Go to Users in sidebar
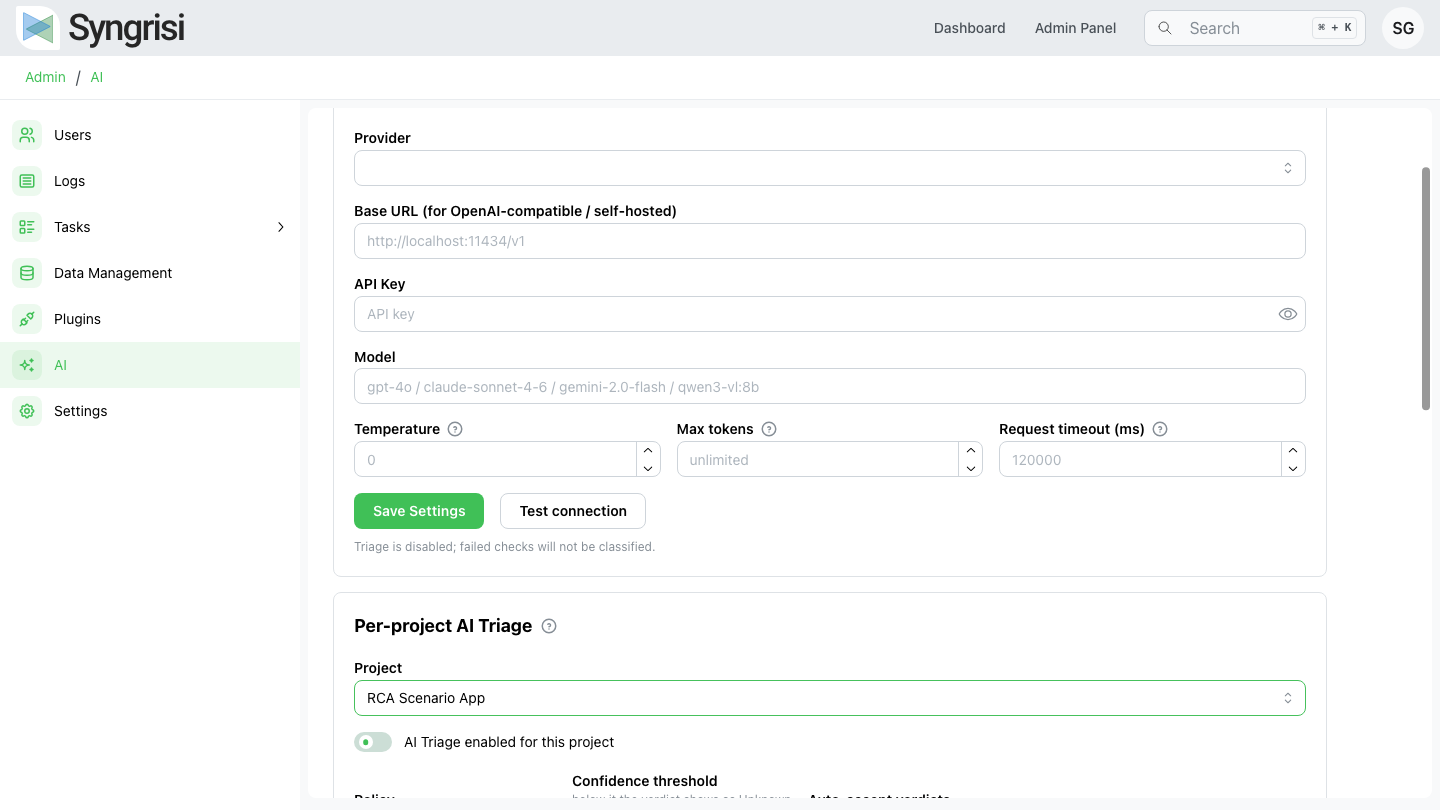1440x810 pixels. pyautogui.click(x=150, y=135)
